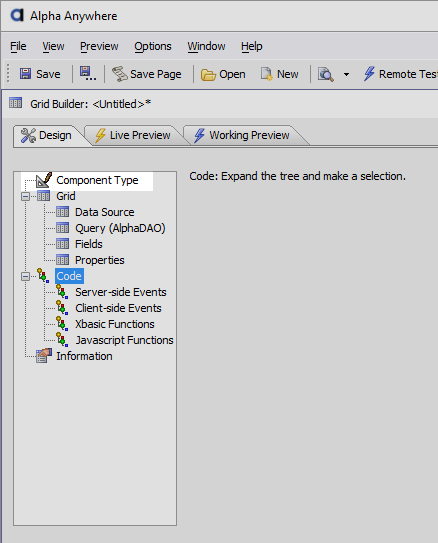This screenshot has height=543, width=438.
Task: Click the Save Page scroll icon
Action: pos(120,74)
